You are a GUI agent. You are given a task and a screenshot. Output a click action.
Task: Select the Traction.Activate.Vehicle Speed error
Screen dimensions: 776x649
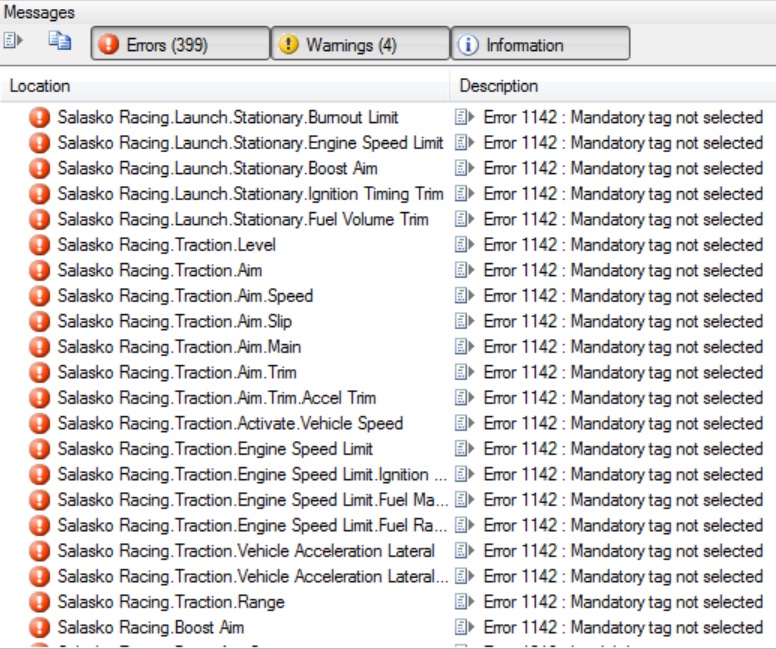[x=230, y=423]
